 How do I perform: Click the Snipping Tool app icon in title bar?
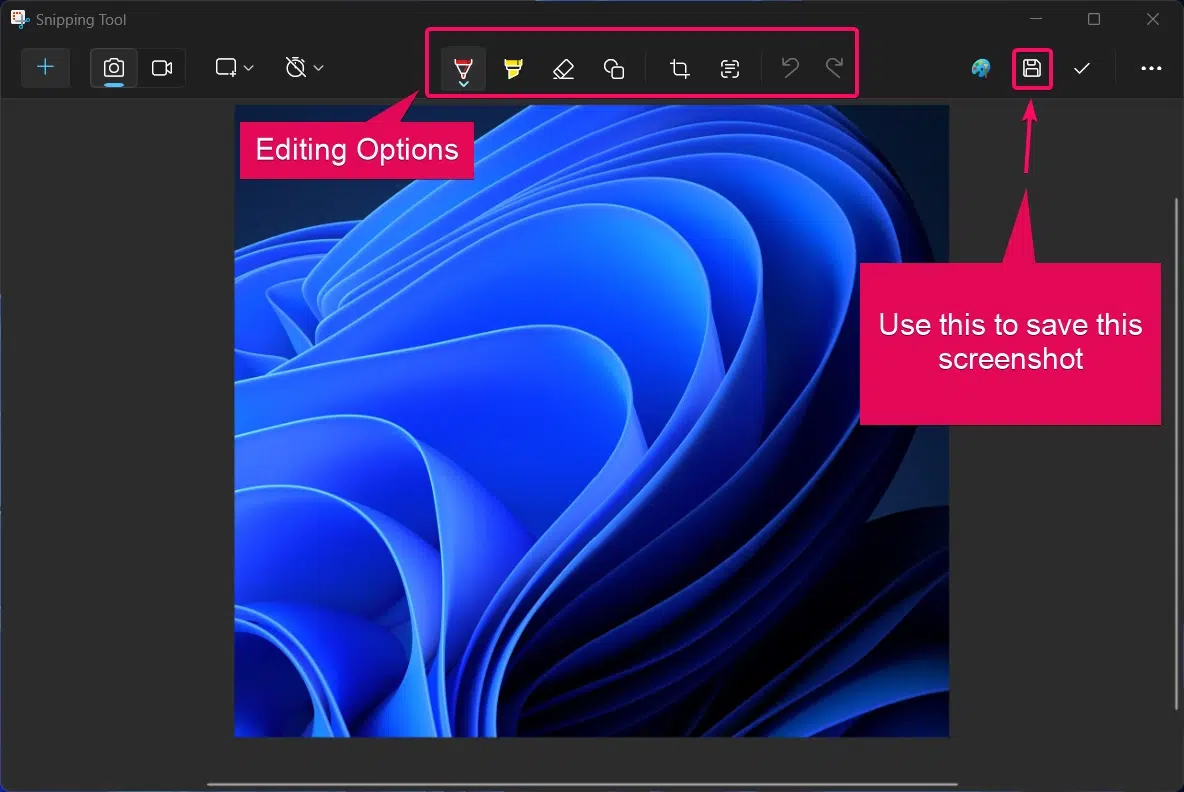(20, 19)
